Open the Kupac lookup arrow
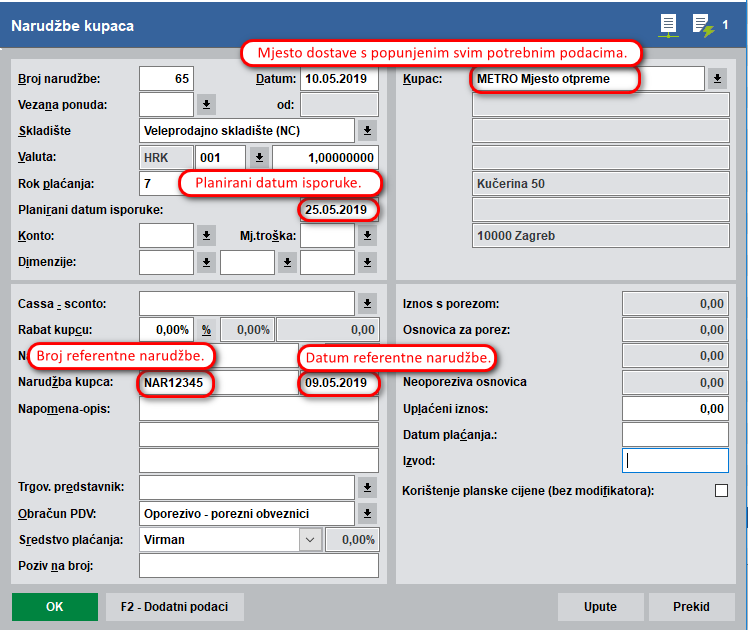The image size is (748, 630). click(x=717, y=79)
